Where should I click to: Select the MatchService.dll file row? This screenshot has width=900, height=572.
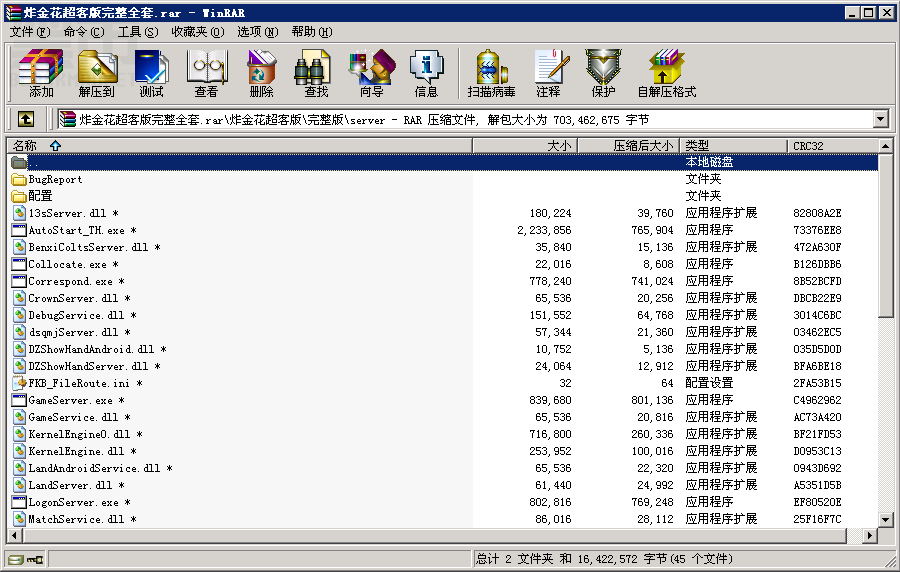pyautogui.click(x=443, y=519)
